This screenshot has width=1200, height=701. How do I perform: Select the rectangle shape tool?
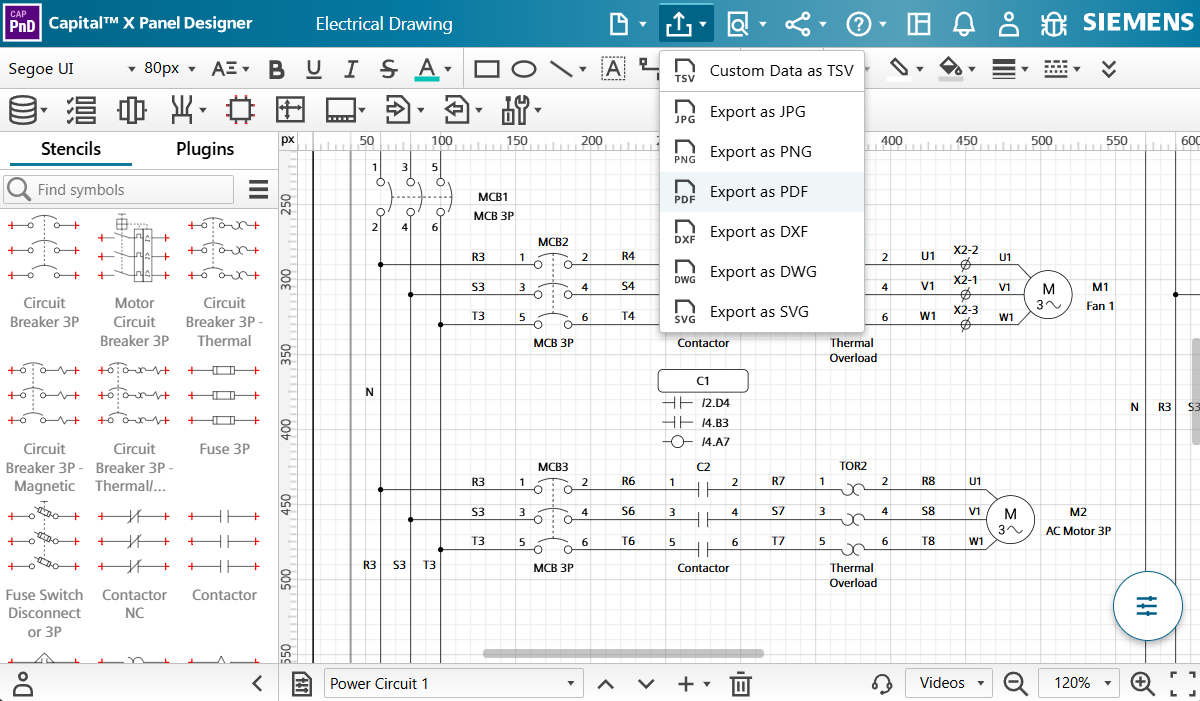[487, 69]
